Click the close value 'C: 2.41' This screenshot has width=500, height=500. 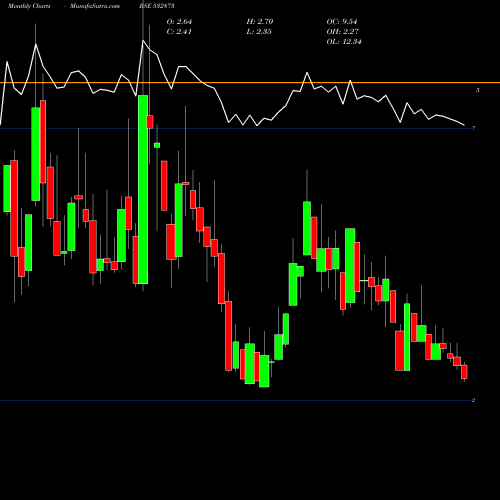tap(179, 32)
